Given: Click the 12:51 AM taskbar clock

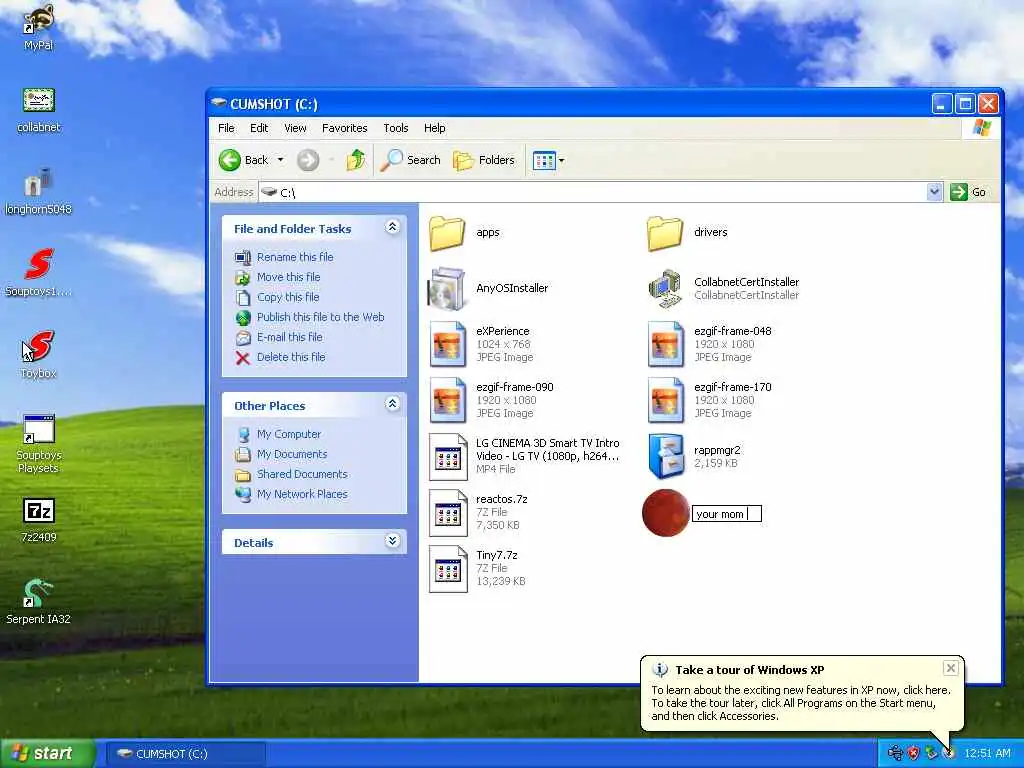Looking at the screenshot, I should point(987,754).
